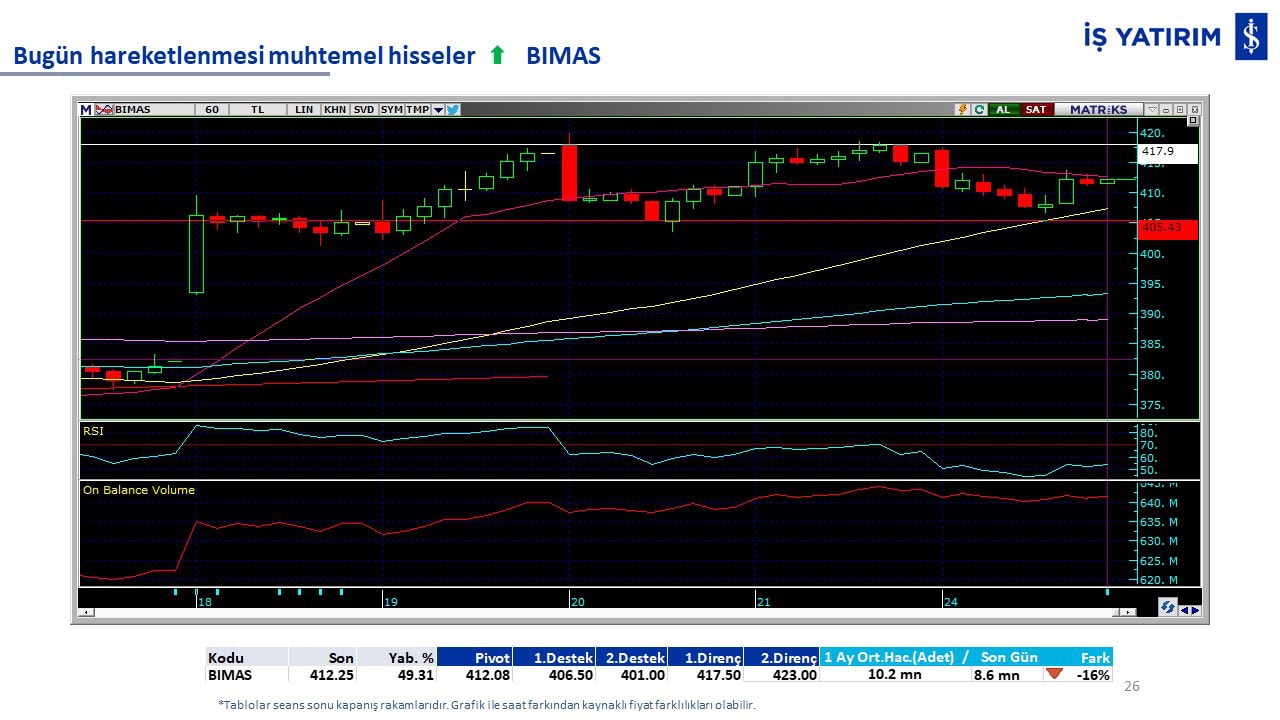Click the 1.Destek column header
This screenshot has width=1280, height=720.
tap(554, 657)
